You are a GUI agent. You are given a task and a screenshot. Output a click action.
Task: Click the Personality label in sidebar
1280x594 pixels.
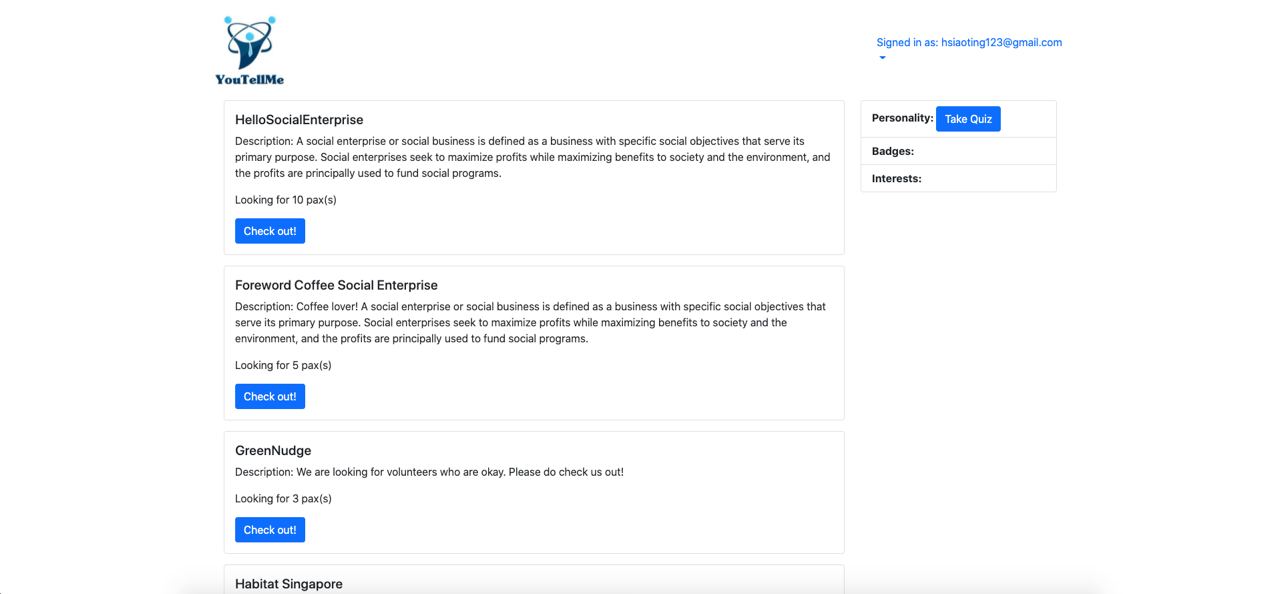902,118
